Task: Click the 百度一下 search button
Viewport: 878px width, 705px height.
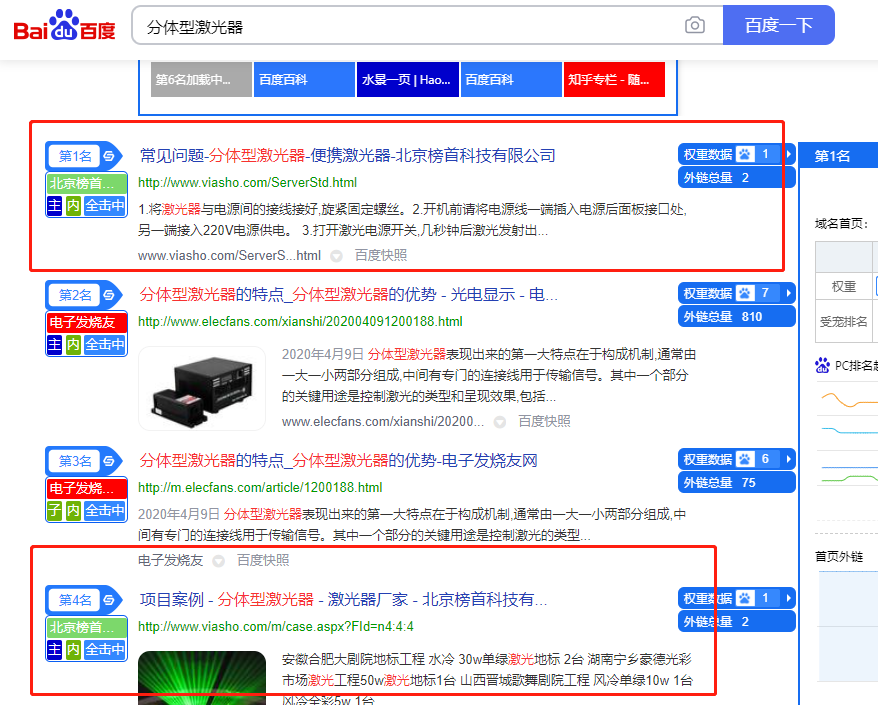Action: coord(778,25)
